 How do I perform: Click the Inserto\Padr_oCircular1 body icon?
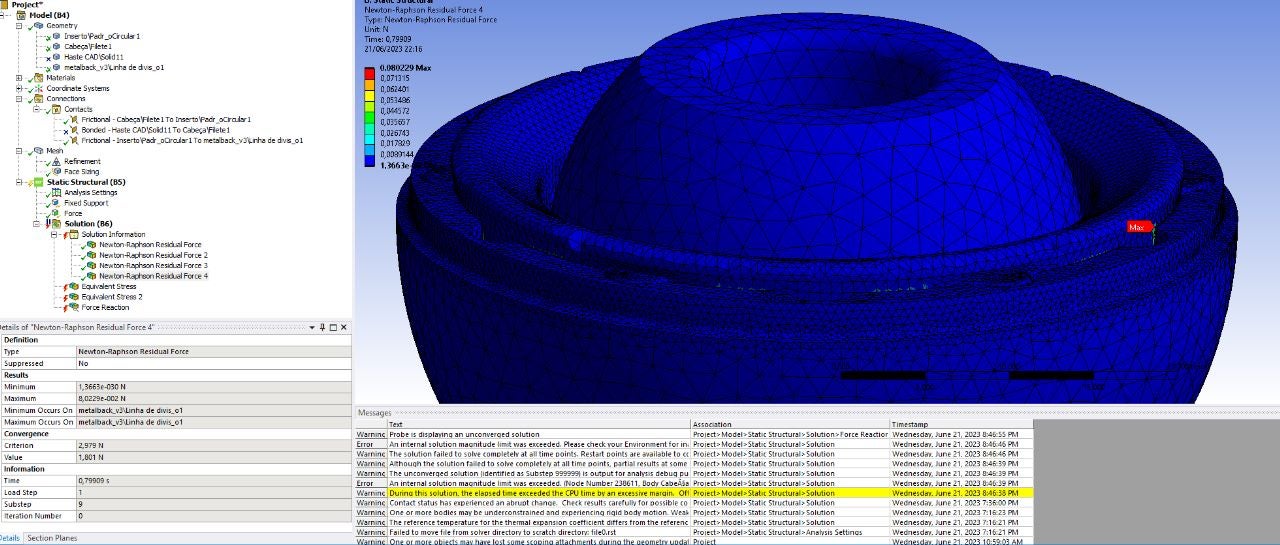(56, 36)
